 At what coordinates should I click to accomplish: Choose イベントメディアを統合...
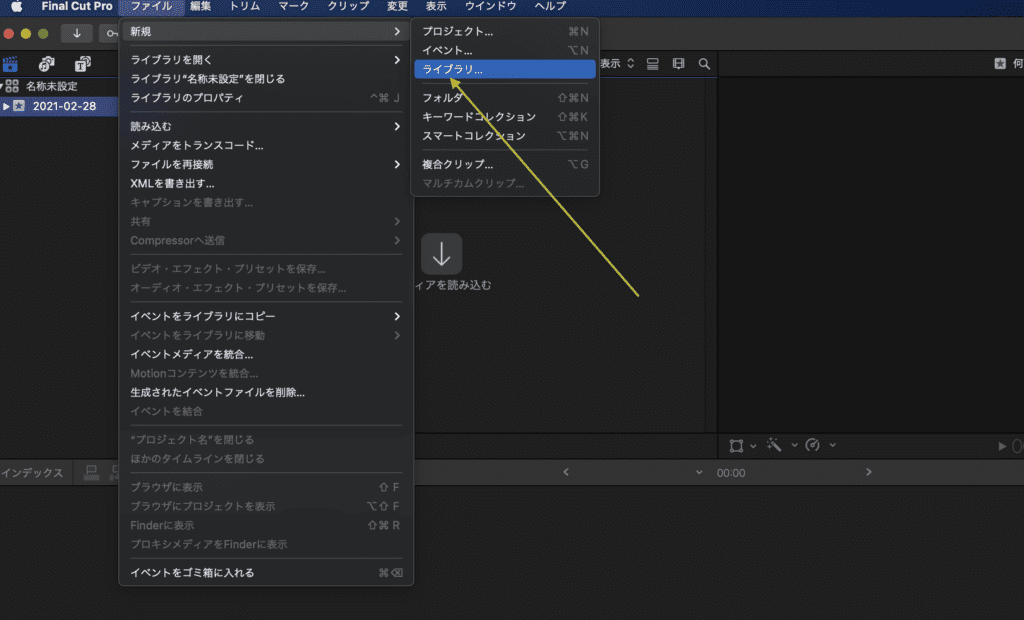pos(266,355)
